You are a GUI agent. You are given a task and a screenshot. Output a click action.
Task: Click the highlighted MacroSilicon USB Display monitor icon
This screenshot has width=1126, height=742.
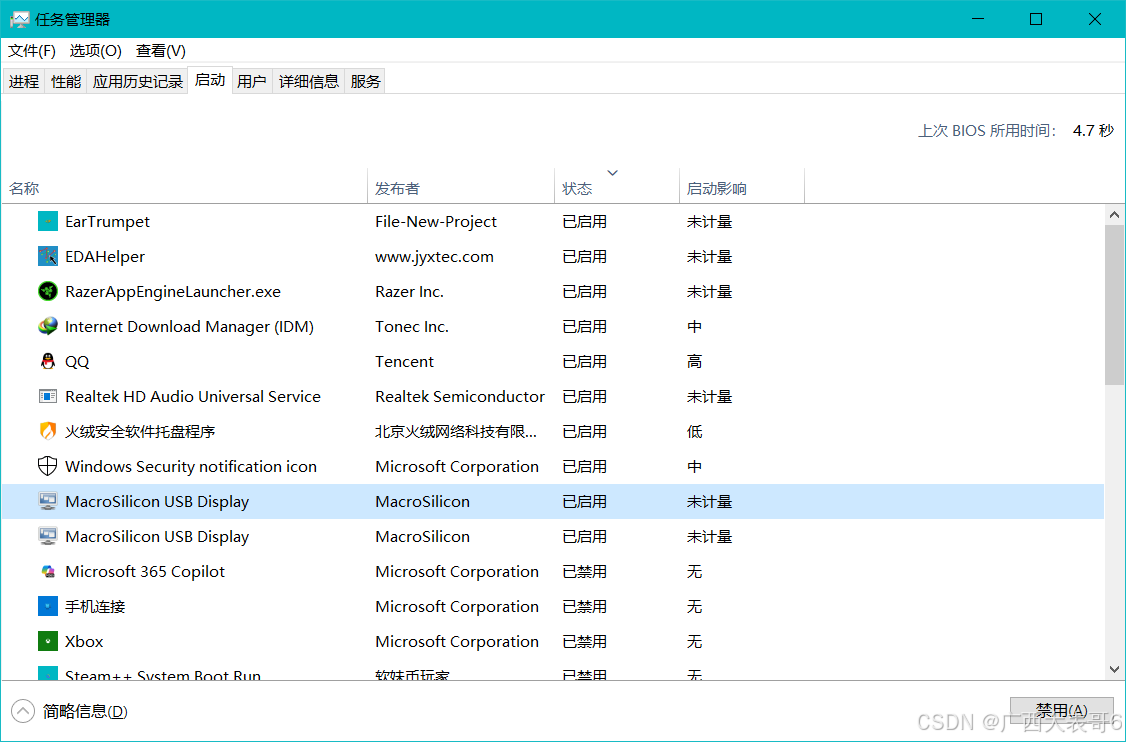click(47, 501)
